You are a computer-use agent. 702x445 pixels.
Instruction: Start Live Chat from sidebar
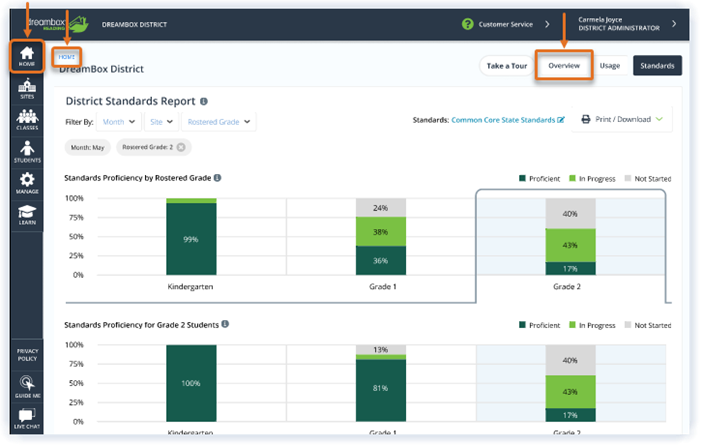tap(27, 419)
